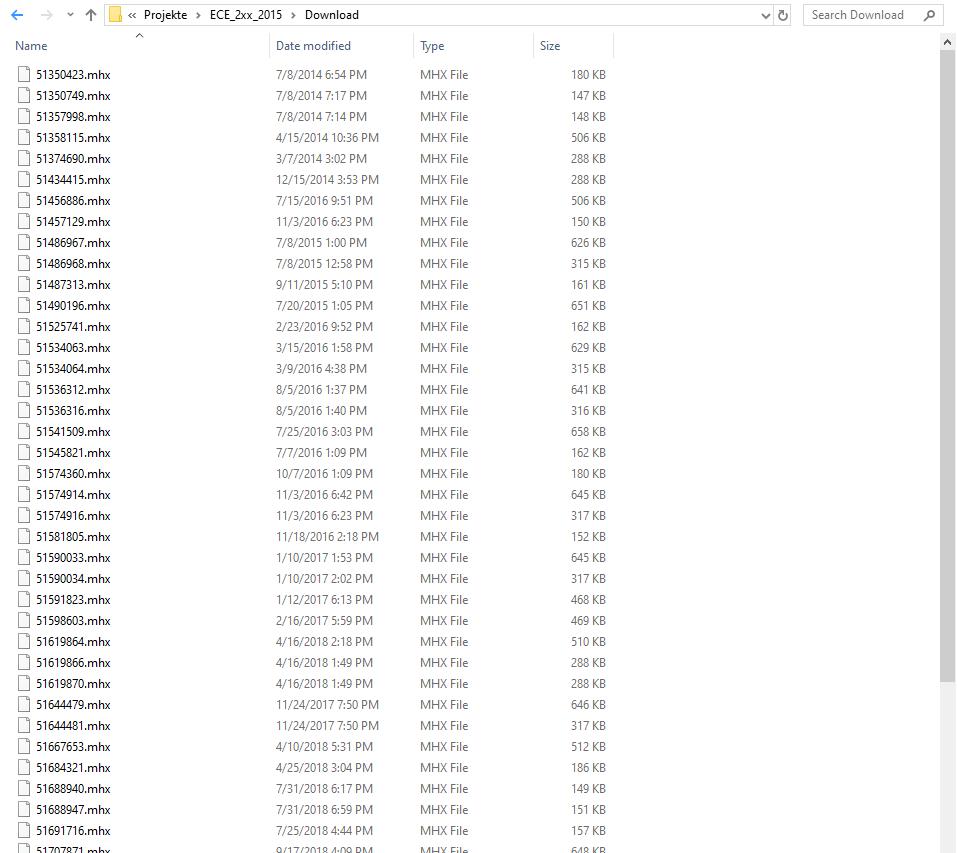957x853 pixels.
Task: Select file name 51574914.mhx
Action: coord(73,494)
